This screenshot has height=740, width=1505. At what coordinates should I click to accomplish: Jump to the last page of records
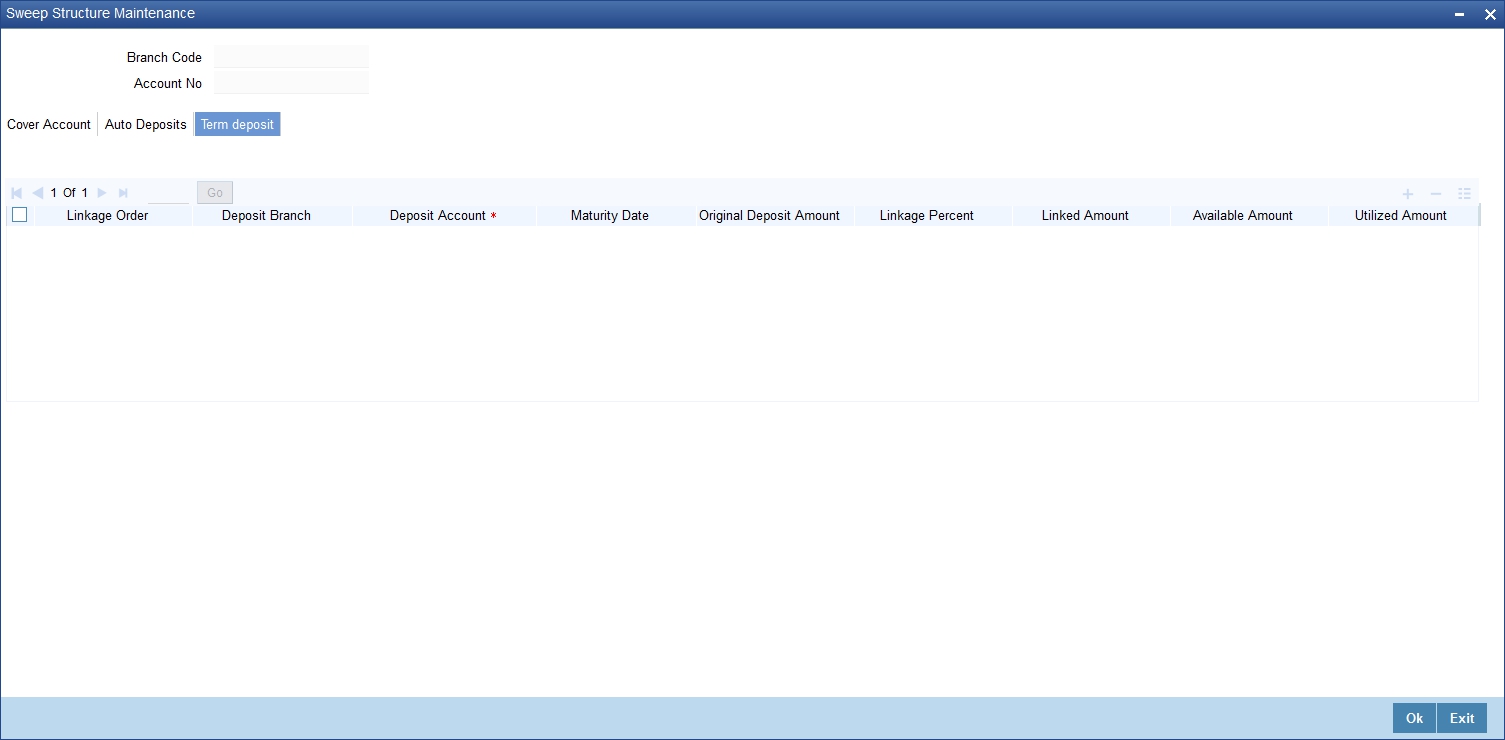(x=123, y=192)
